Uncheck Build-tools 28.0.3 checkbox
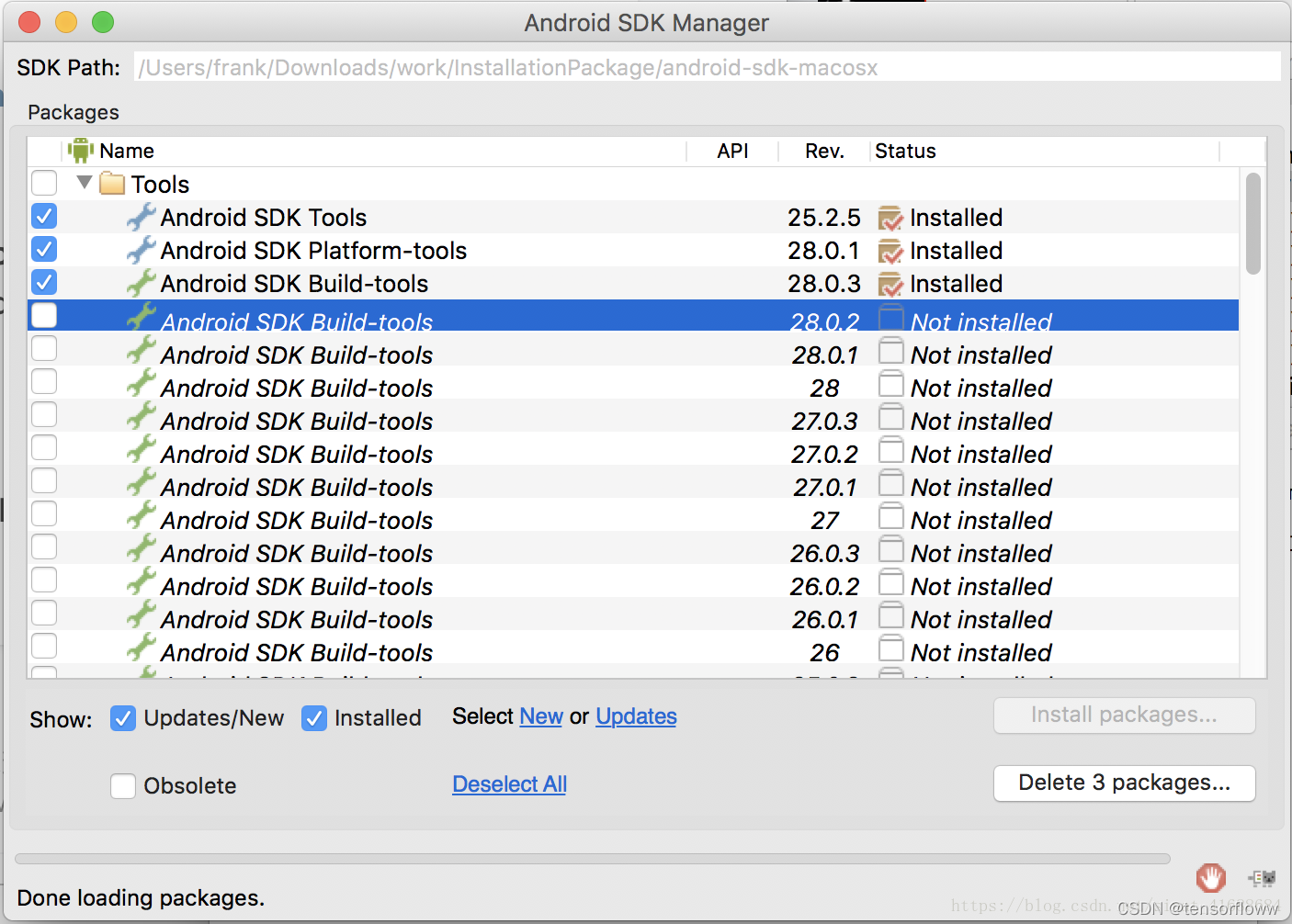1292x924 pixels. 44,282
